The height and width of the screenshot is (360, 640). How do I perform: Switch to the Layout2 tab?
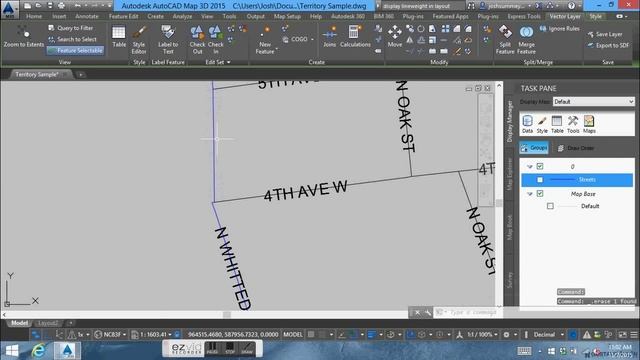(48, 323)
